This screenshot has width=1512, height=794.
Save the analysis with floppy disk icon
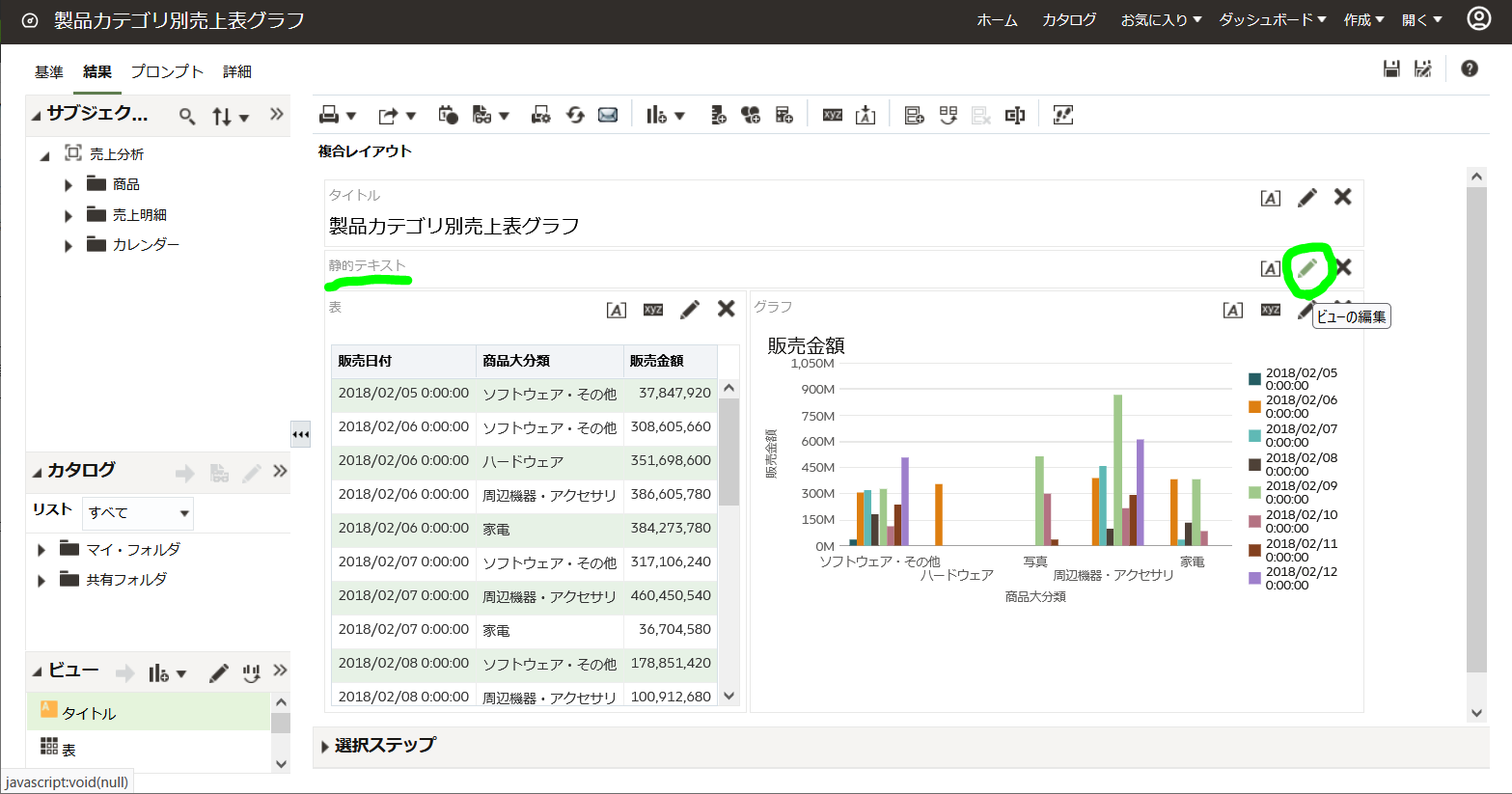point(1391,68)
